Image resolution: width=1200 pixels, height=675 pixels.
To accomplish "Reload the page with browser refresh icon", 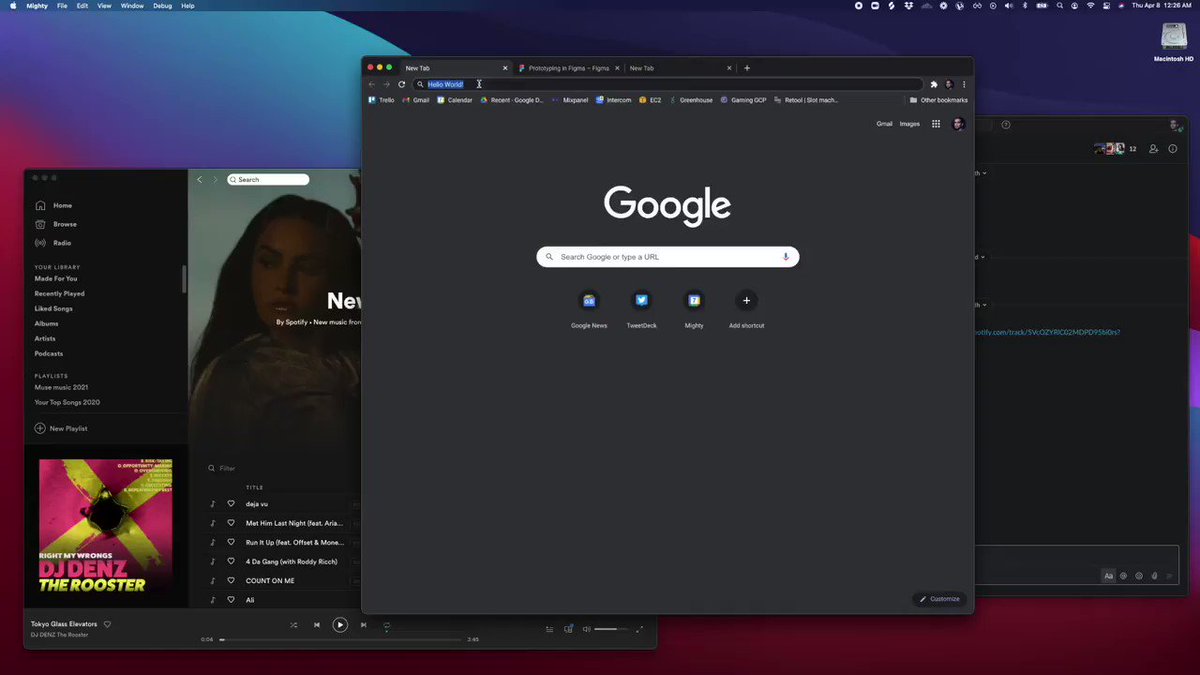I will pyautogui.click(x=402, y=84).
